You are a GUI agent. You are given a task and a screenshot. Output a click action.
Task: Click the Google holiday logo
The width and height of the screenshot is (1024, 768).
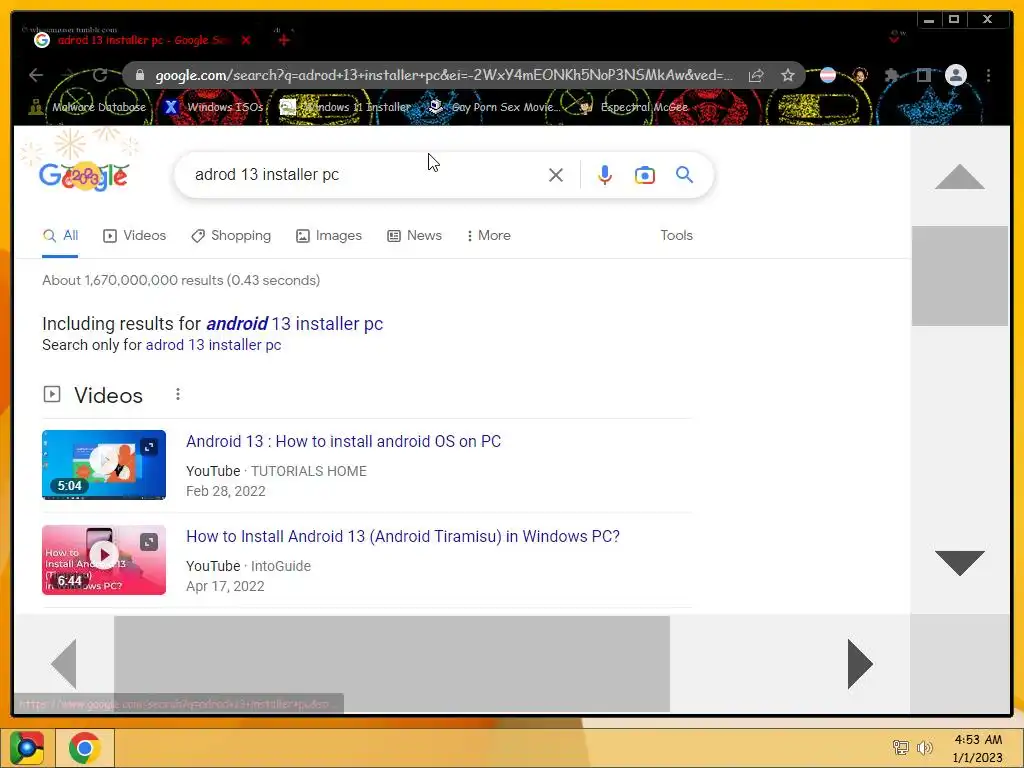83,175
